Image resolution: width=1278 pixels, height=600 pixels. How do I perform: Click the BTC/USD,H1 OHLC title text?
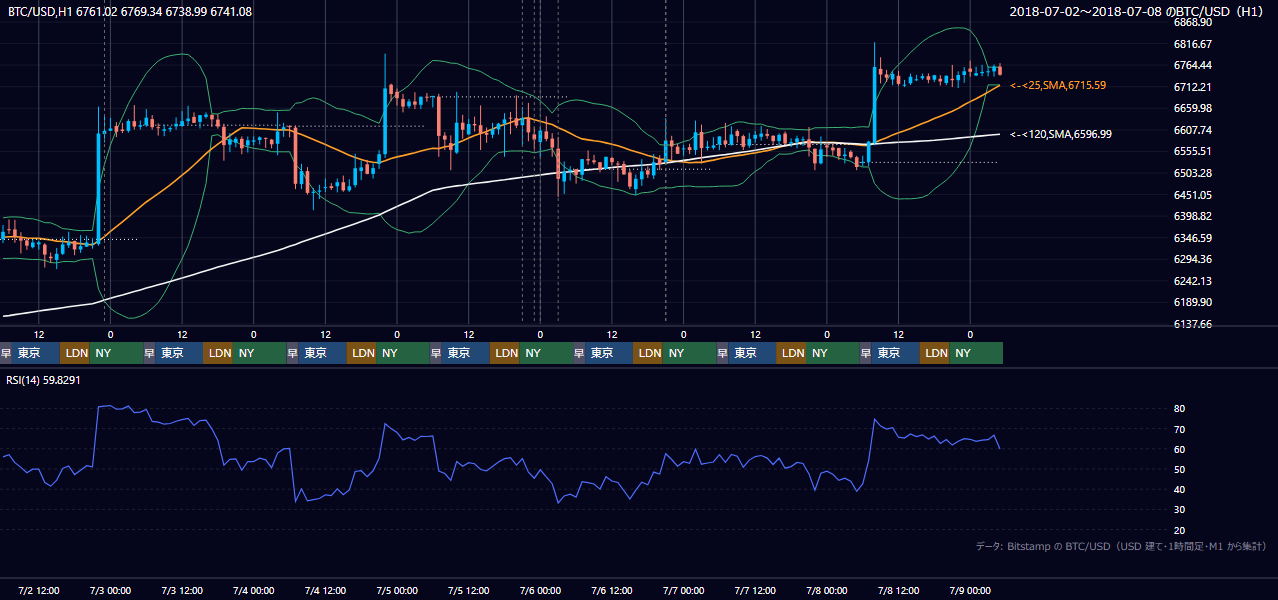[x=130, y=11]
